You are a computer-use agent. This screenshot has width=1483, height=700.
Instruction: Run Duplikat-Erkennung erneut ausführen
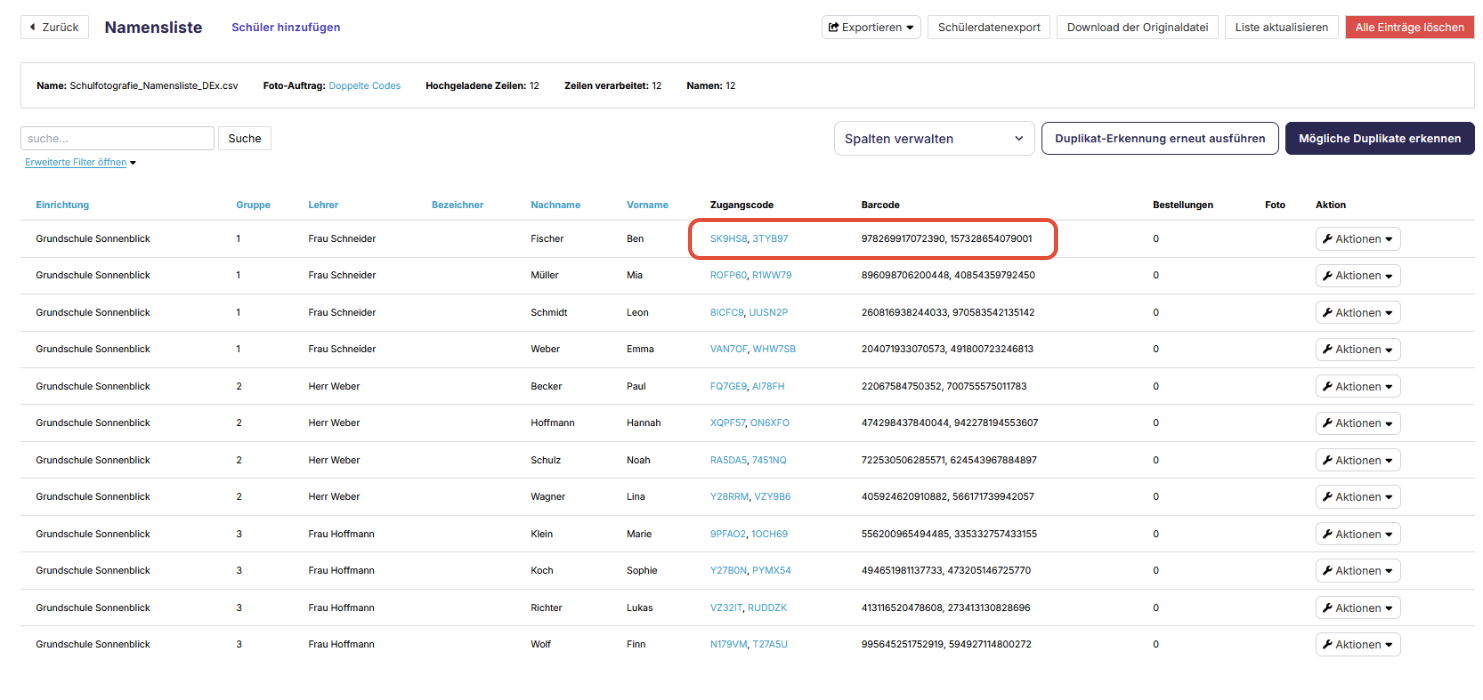1160,138
